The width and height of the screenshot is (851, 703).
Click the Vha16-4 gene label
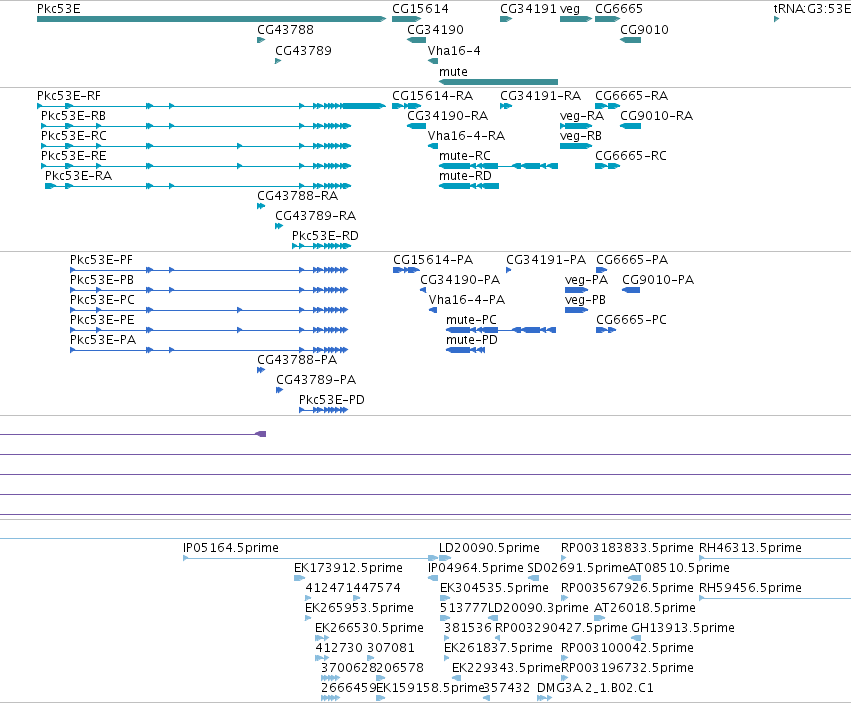(x=454, y=50)
